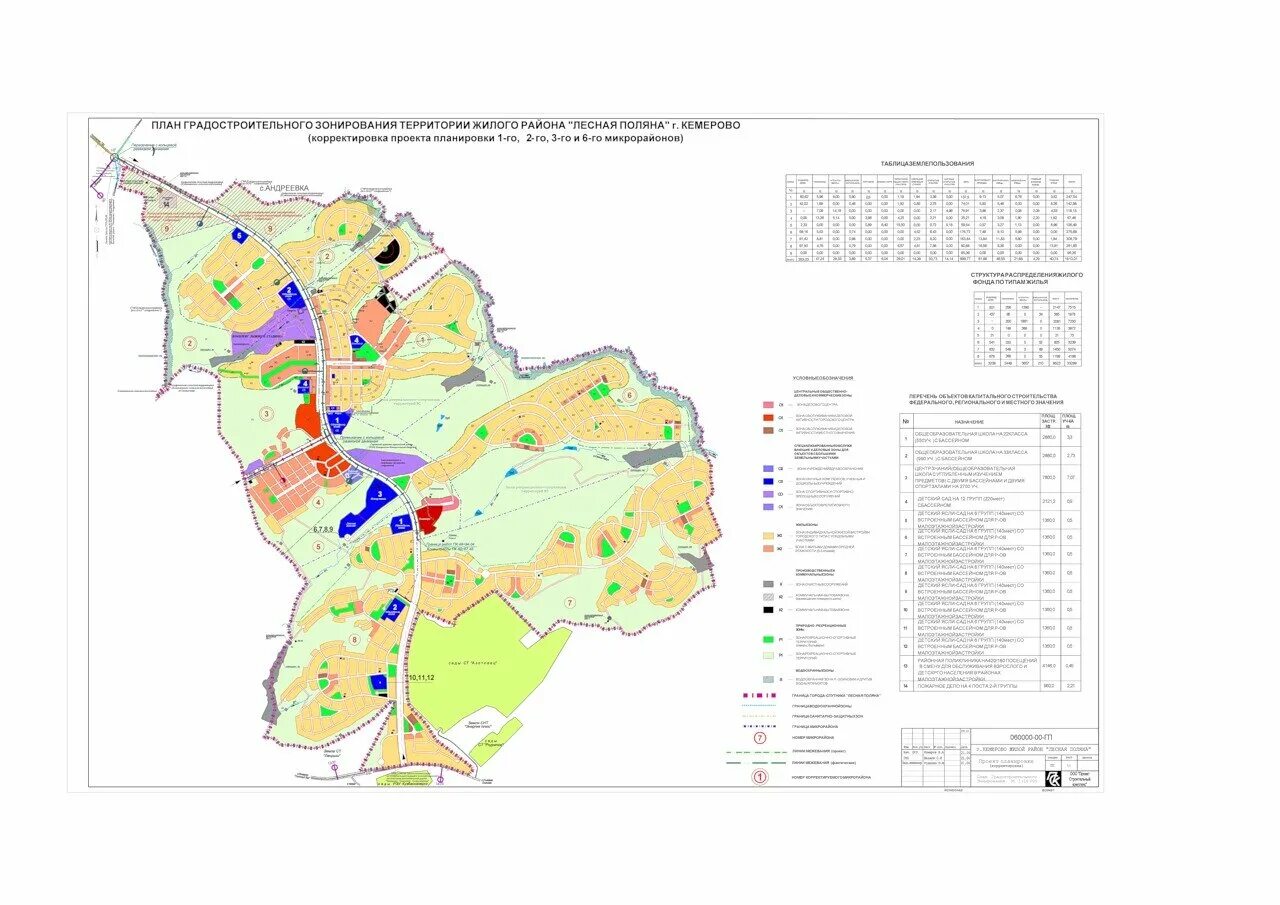This screenshot has height=905, width=1280.
Task: Click the dark red building block on the map
Action: (x=428, y=517)
